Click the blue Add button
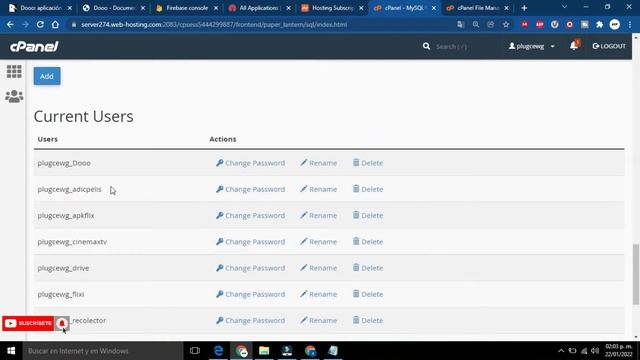The height and width of the screenshot is (360, 640). pyautogui.click(x=47, y=76)
